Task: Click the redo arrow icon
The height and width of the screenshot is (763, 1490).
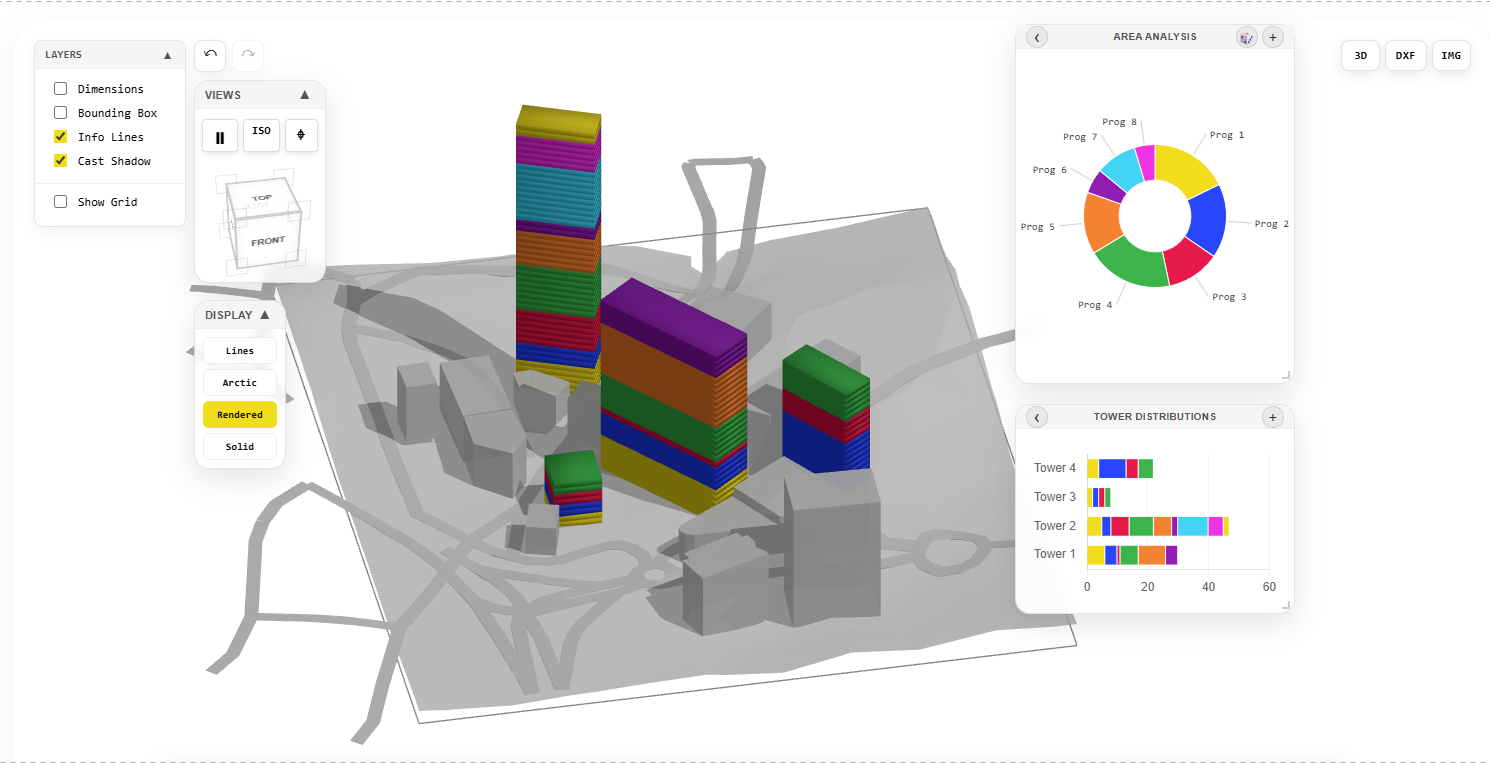Action: (248, 55)
